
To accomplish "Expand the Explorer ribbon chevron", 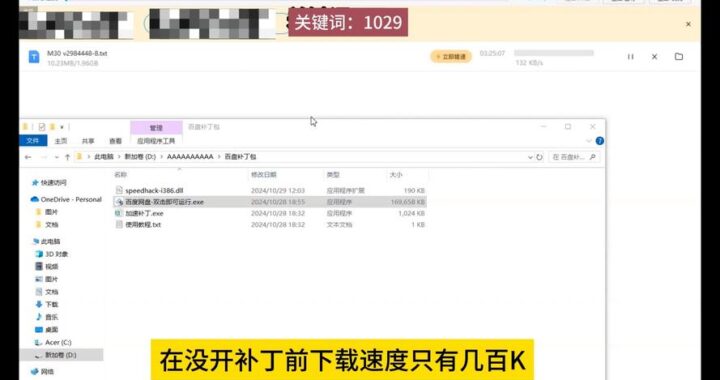I will 589,141.
